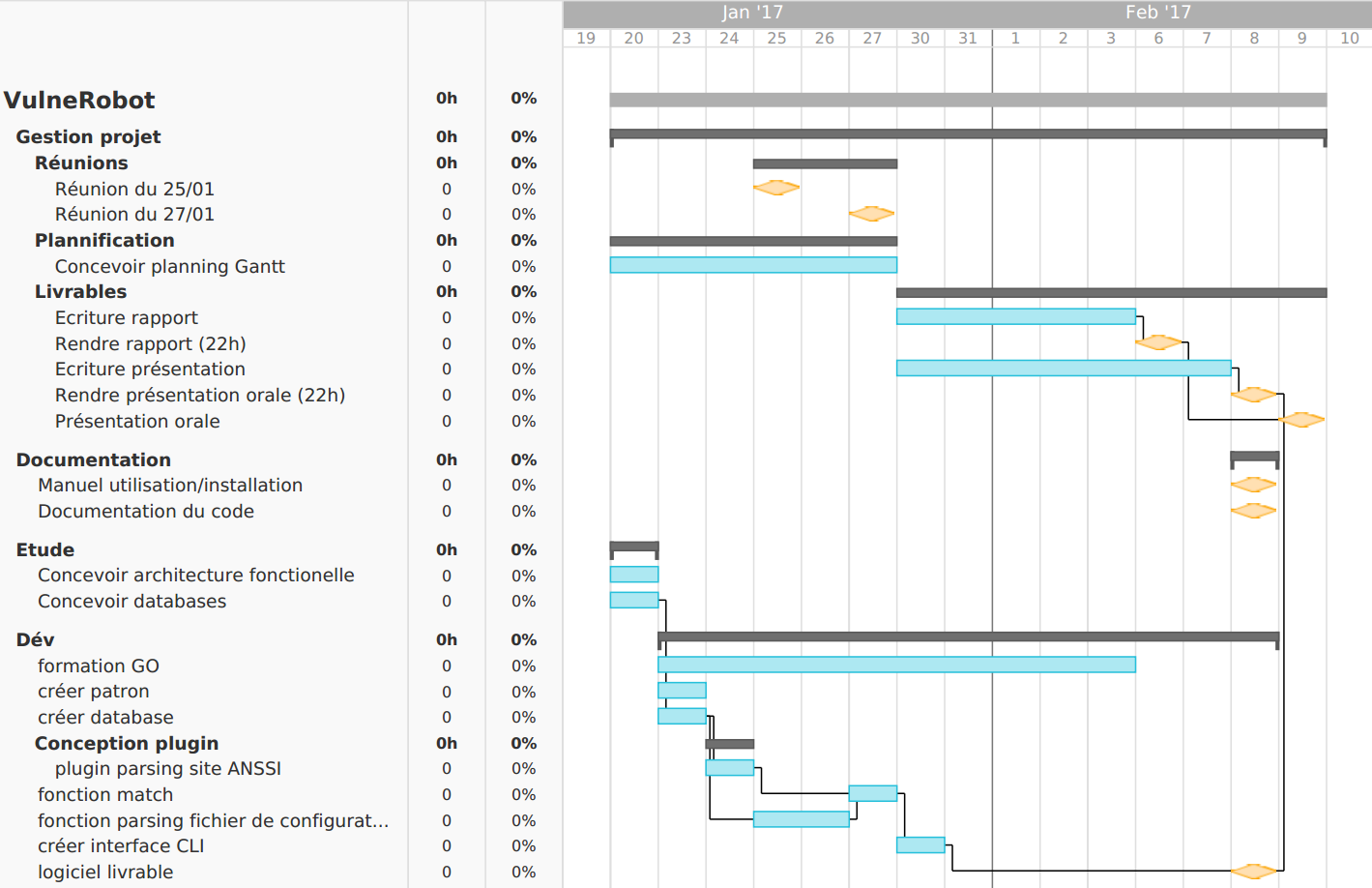Click the Réunions subgroup row

(x=81, y=163)
